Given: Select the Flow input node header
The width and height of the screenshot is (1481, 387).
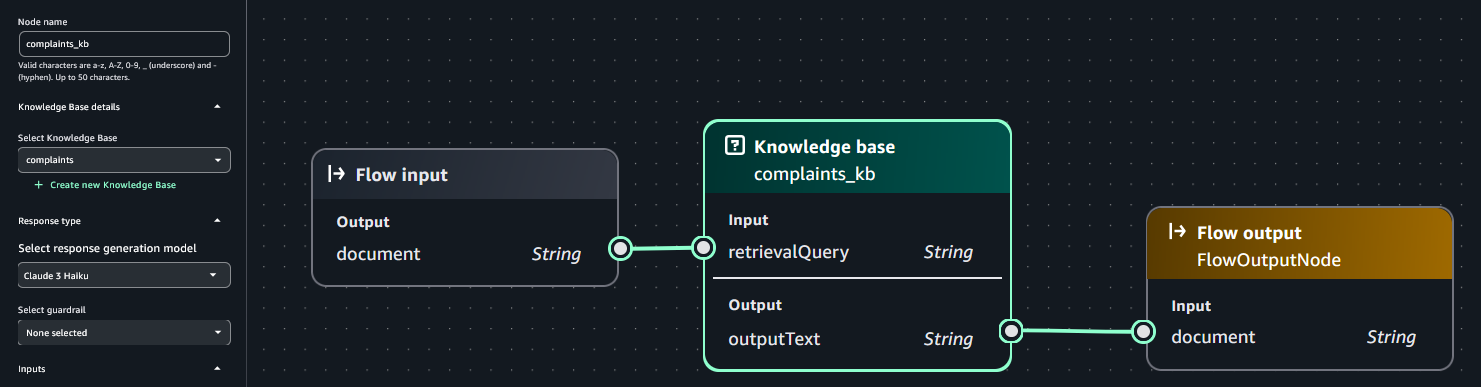Looking at the screenshot, I should (x=464, y=174).
